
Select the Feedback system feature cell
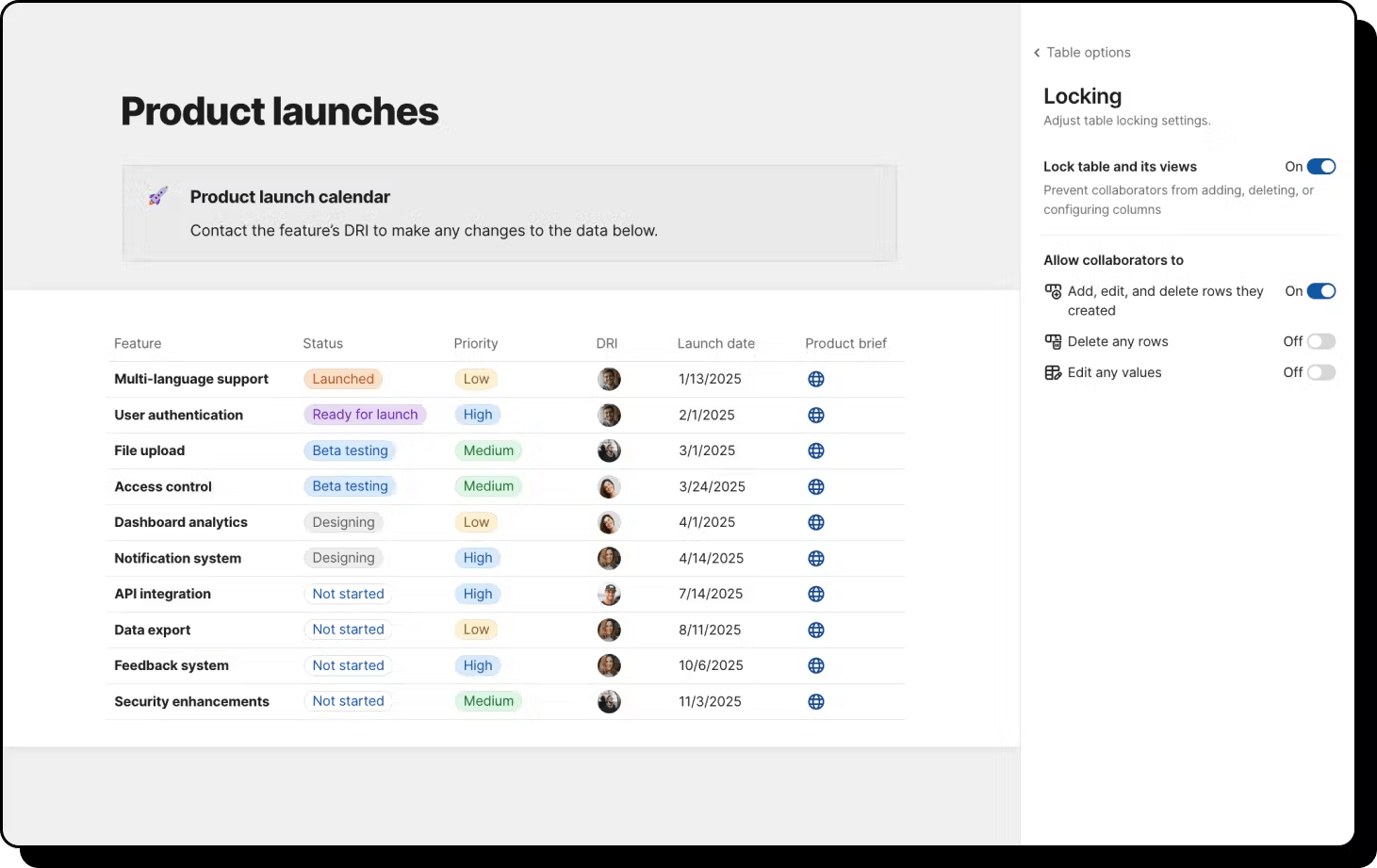[x=172, y=665]
